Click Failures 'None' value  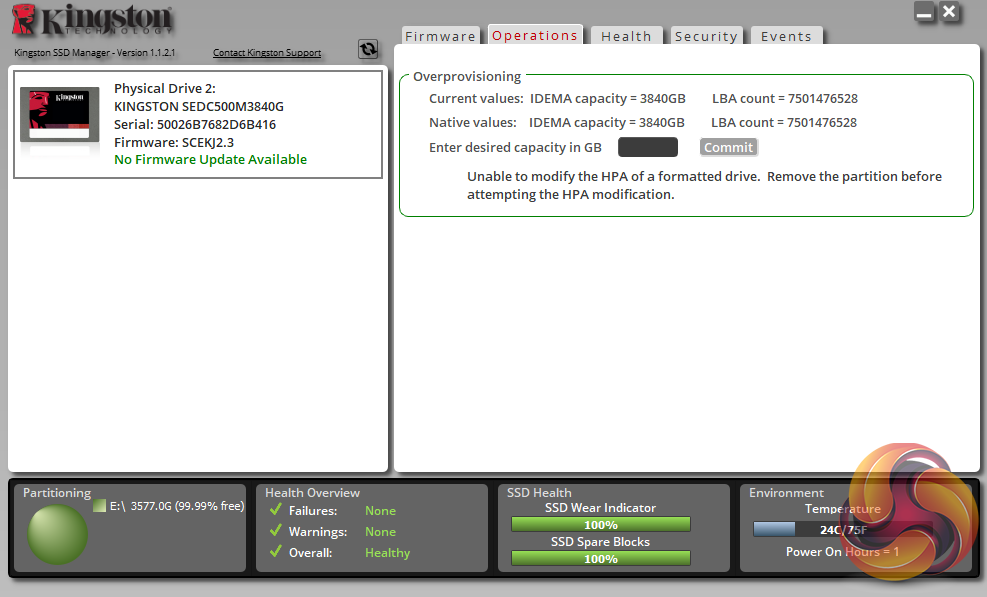pos(380,511)
